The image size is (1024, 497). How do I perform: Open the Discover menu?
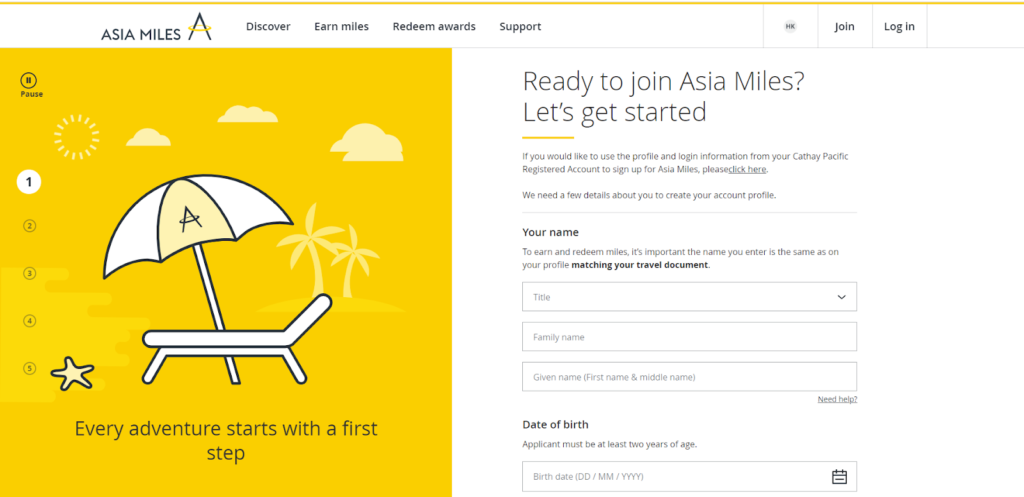coord(268,27)
